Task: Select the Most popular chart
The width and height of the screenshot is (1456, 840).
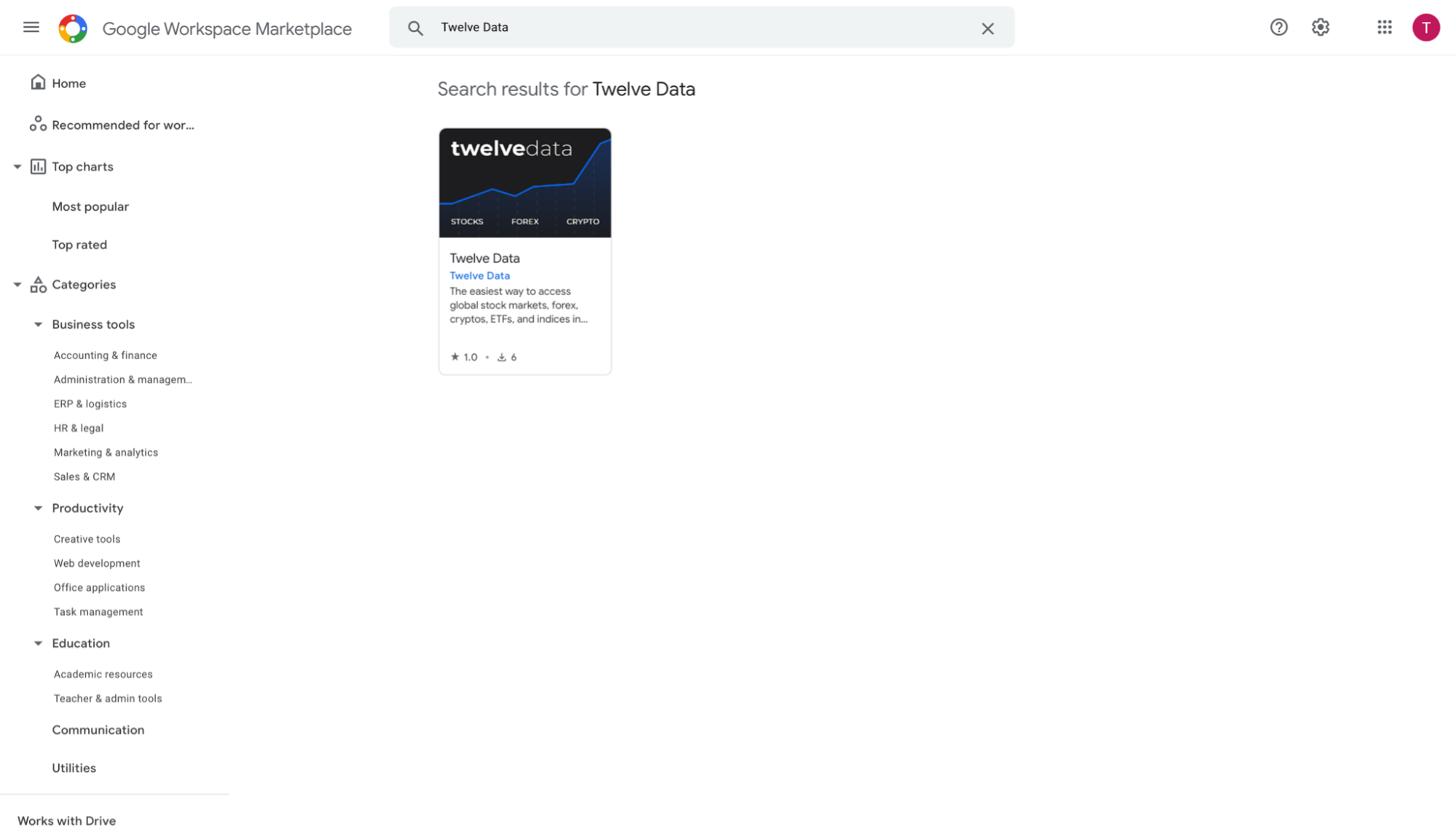Action: pyautogui.click(x=90, y=206)
